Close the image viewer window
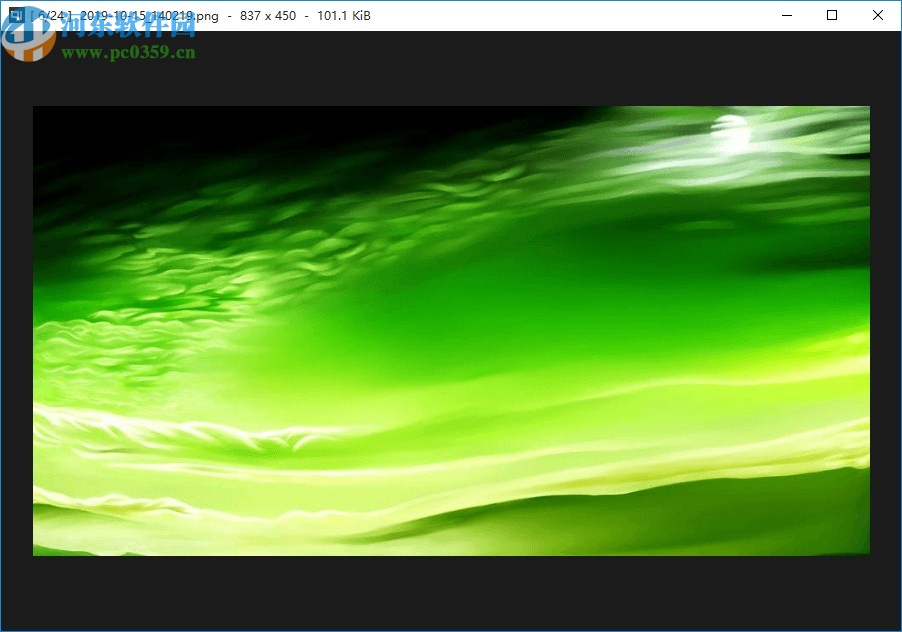Image resolution: width=902 pixels, height=632 pixels. pos(877,16)
